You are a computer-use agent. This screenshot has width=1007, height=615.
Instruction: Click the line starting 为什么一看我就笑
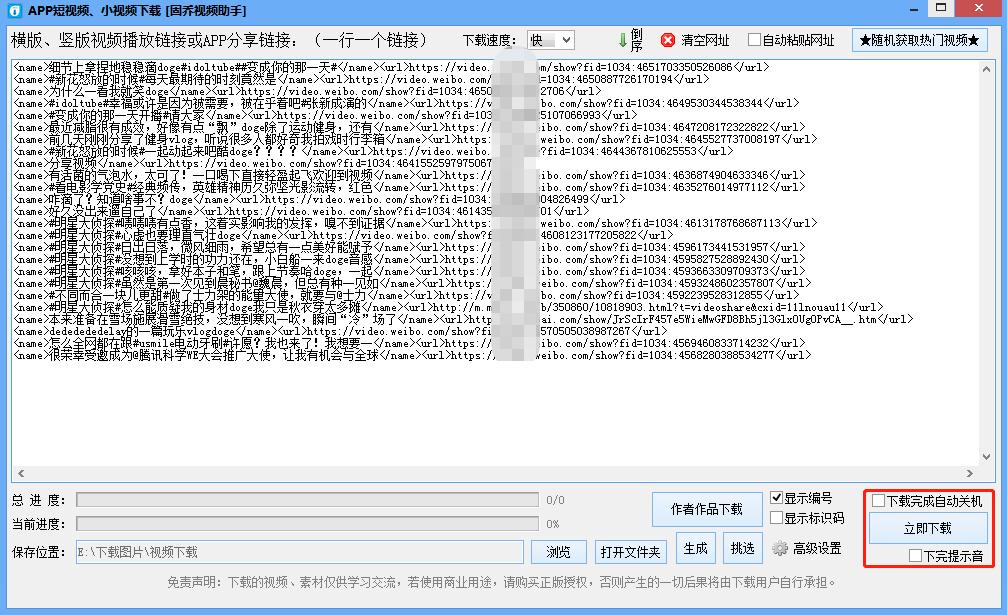point(307,91)
